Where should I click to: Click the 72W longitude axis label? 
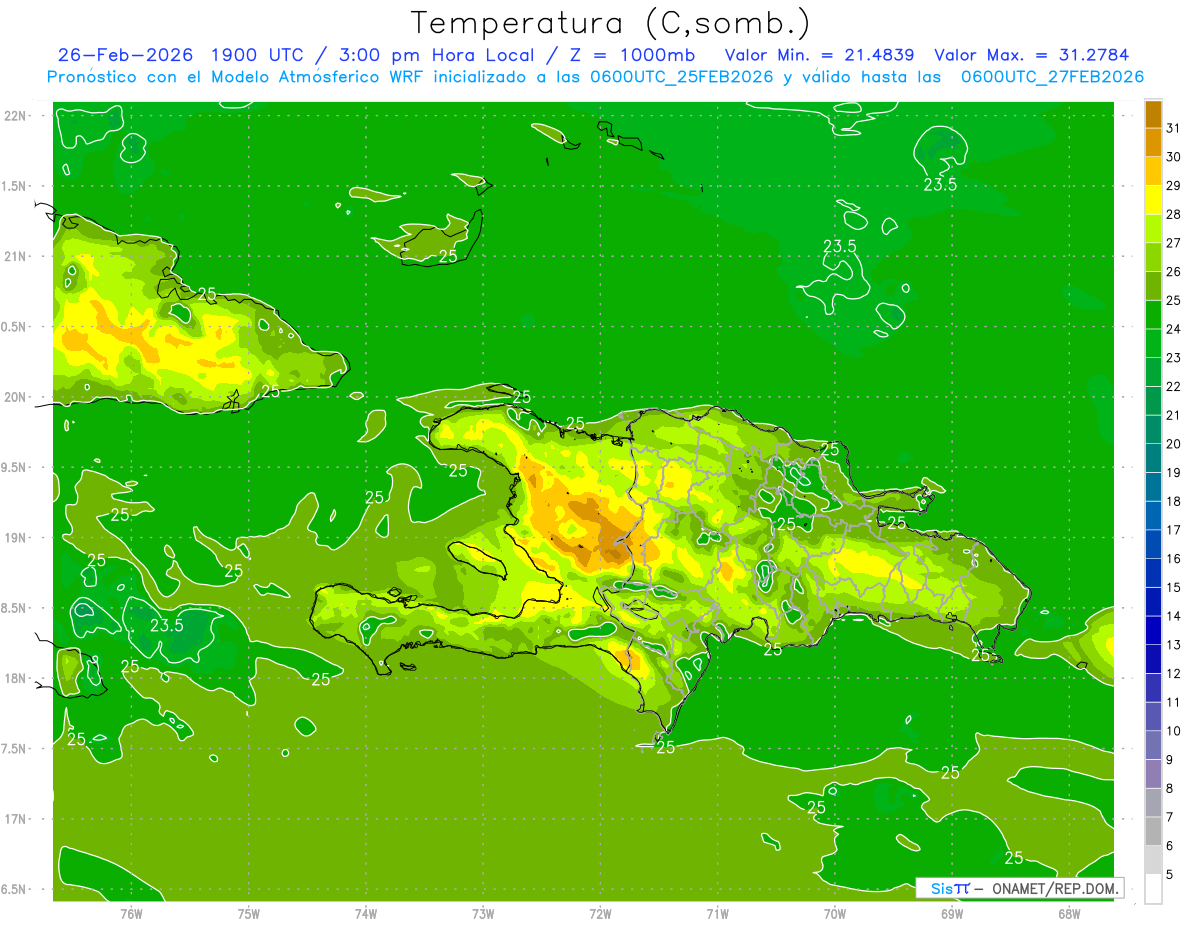pyautogui.click(x=600, y=913)
